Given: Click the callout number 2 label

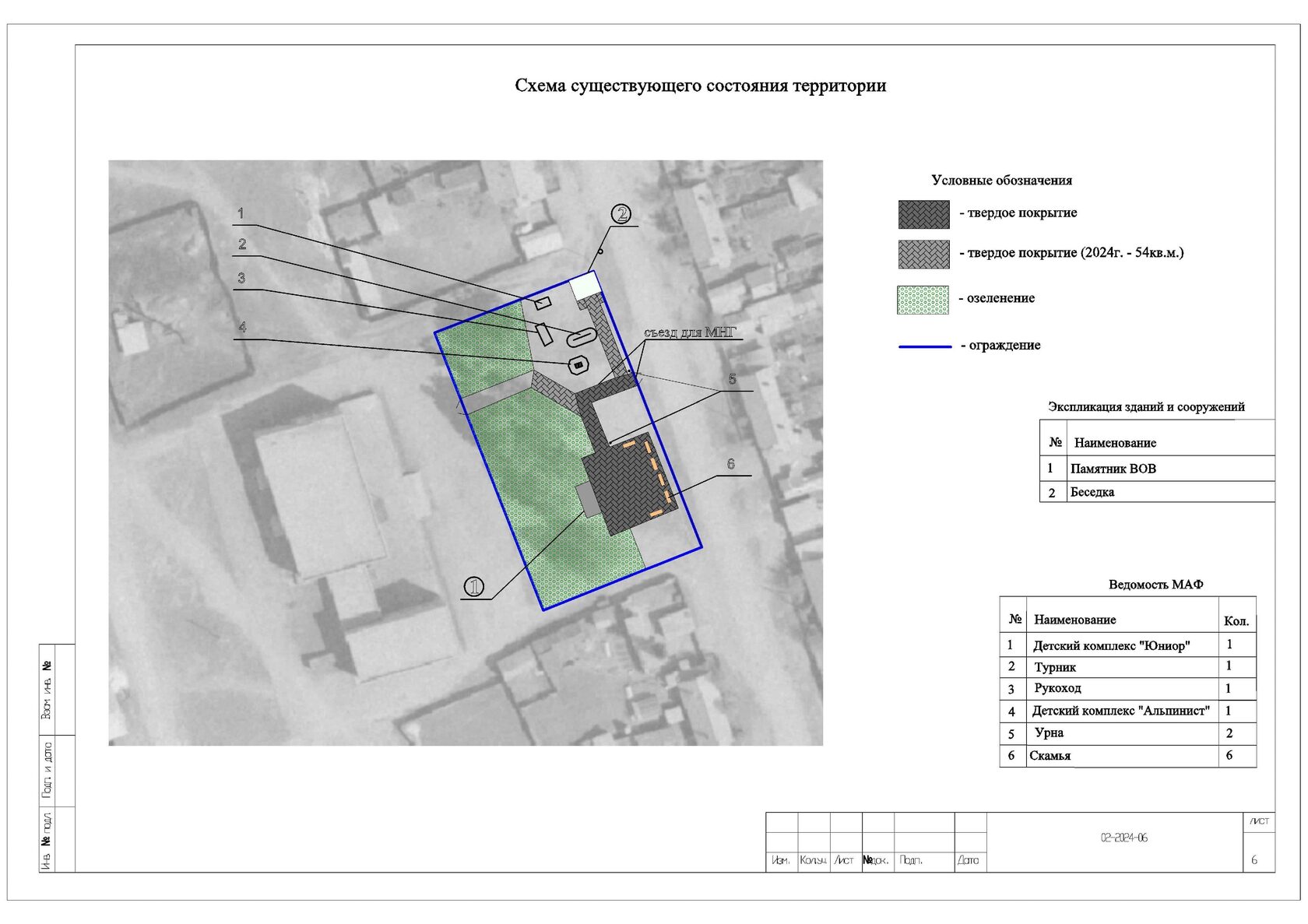Looking at the screenshot, I should (x=242, y=244).
